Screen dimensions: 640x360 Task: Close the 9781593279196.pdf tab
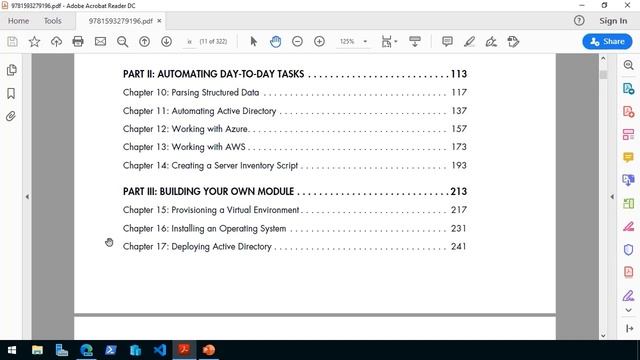(x=159, y=20)
